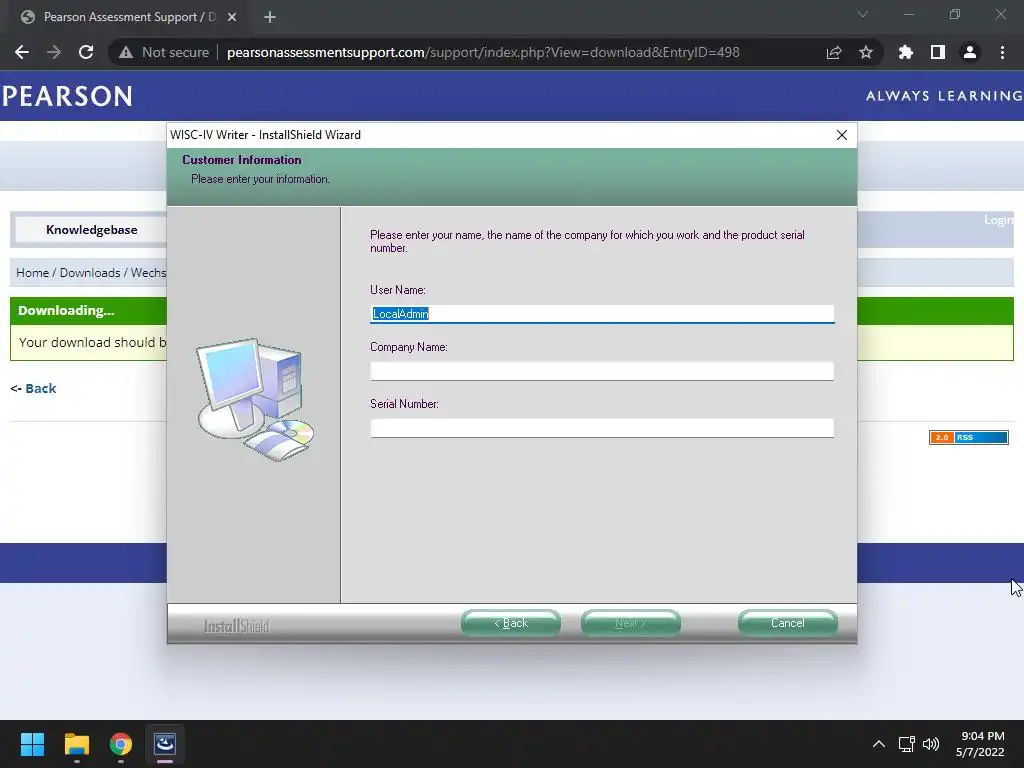The height and width of the screenshot is (768, 1024).
Task: Click the network icon in system tray
Action: coord(906,744)
